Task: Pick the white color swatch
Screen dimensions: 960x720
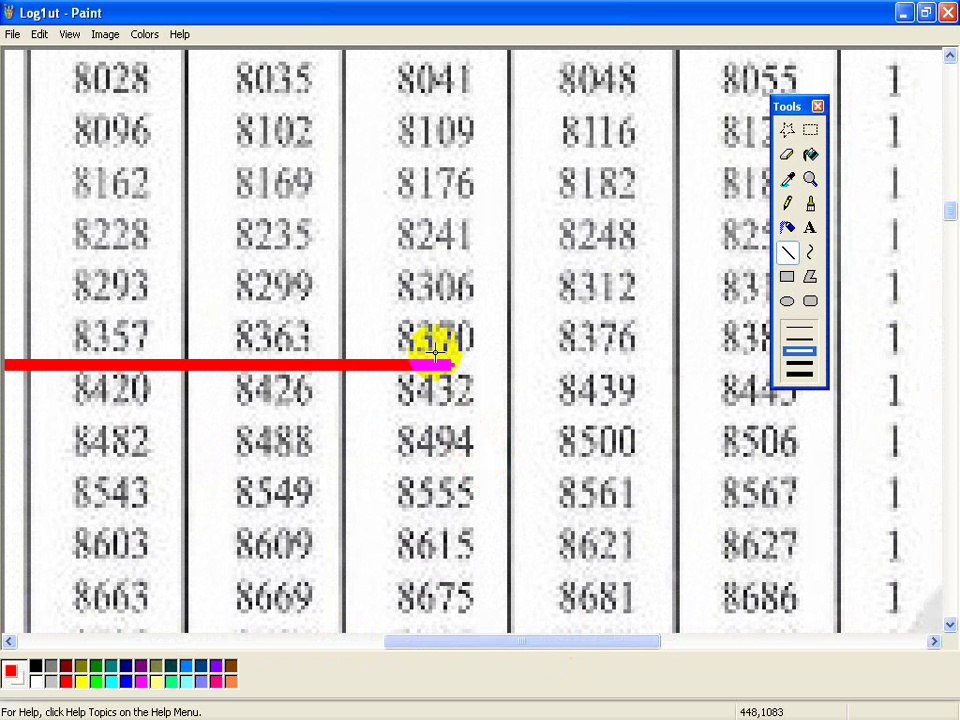Action: 36,681
